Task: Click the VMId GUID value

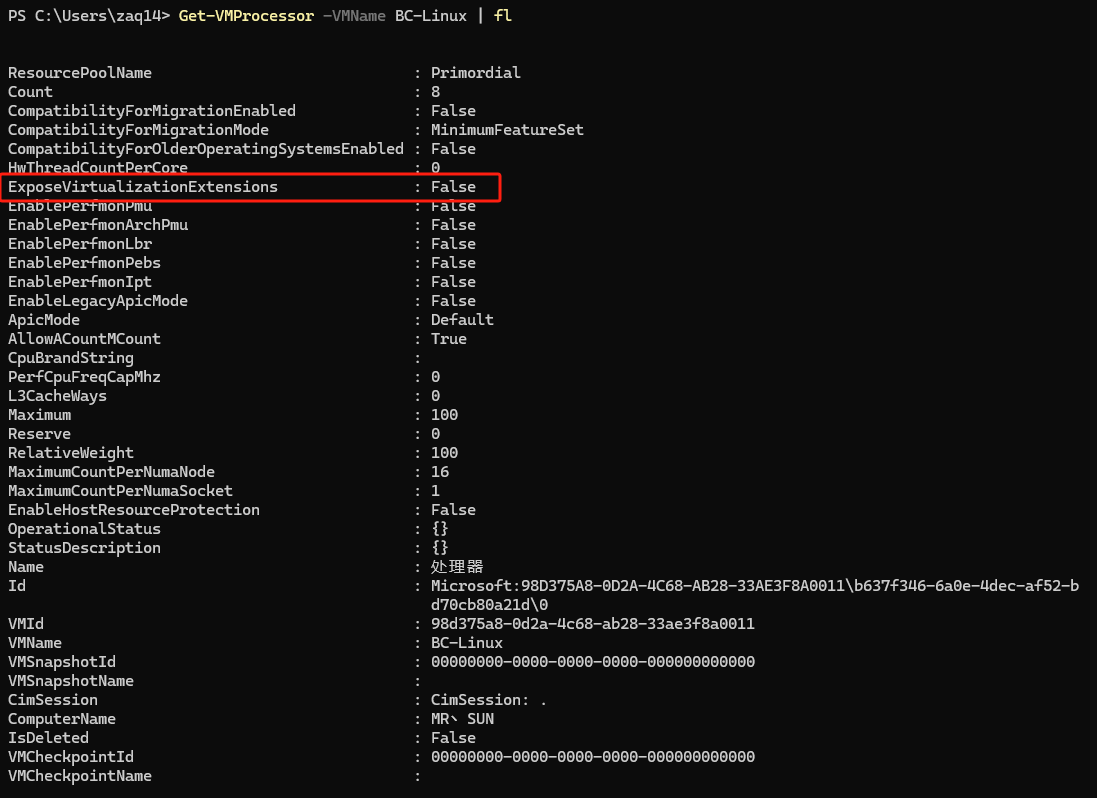Action: 593,624
